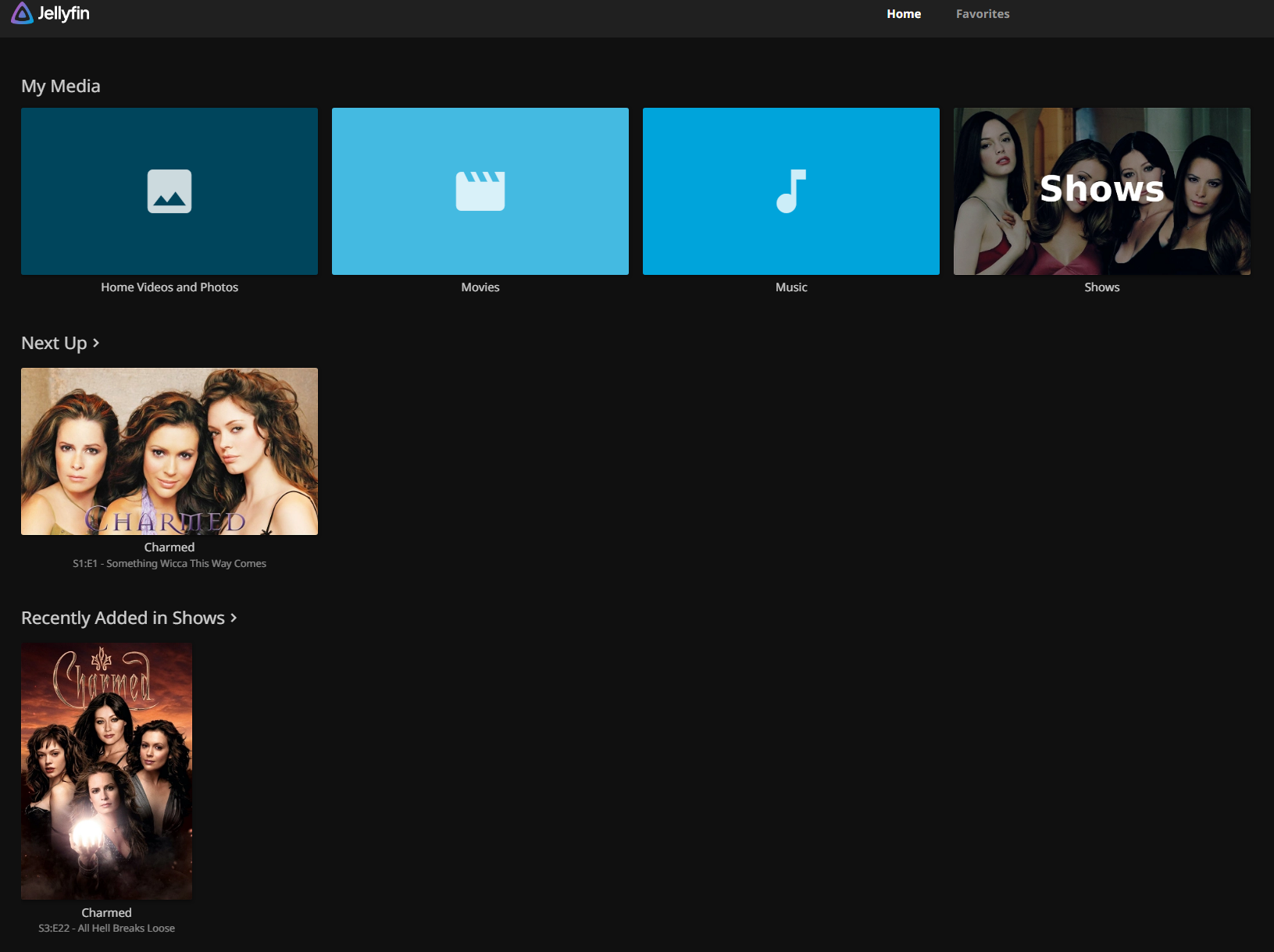Open Recently Added in Shows heading
1274x952 pixels.
click(x=129, y=618)
